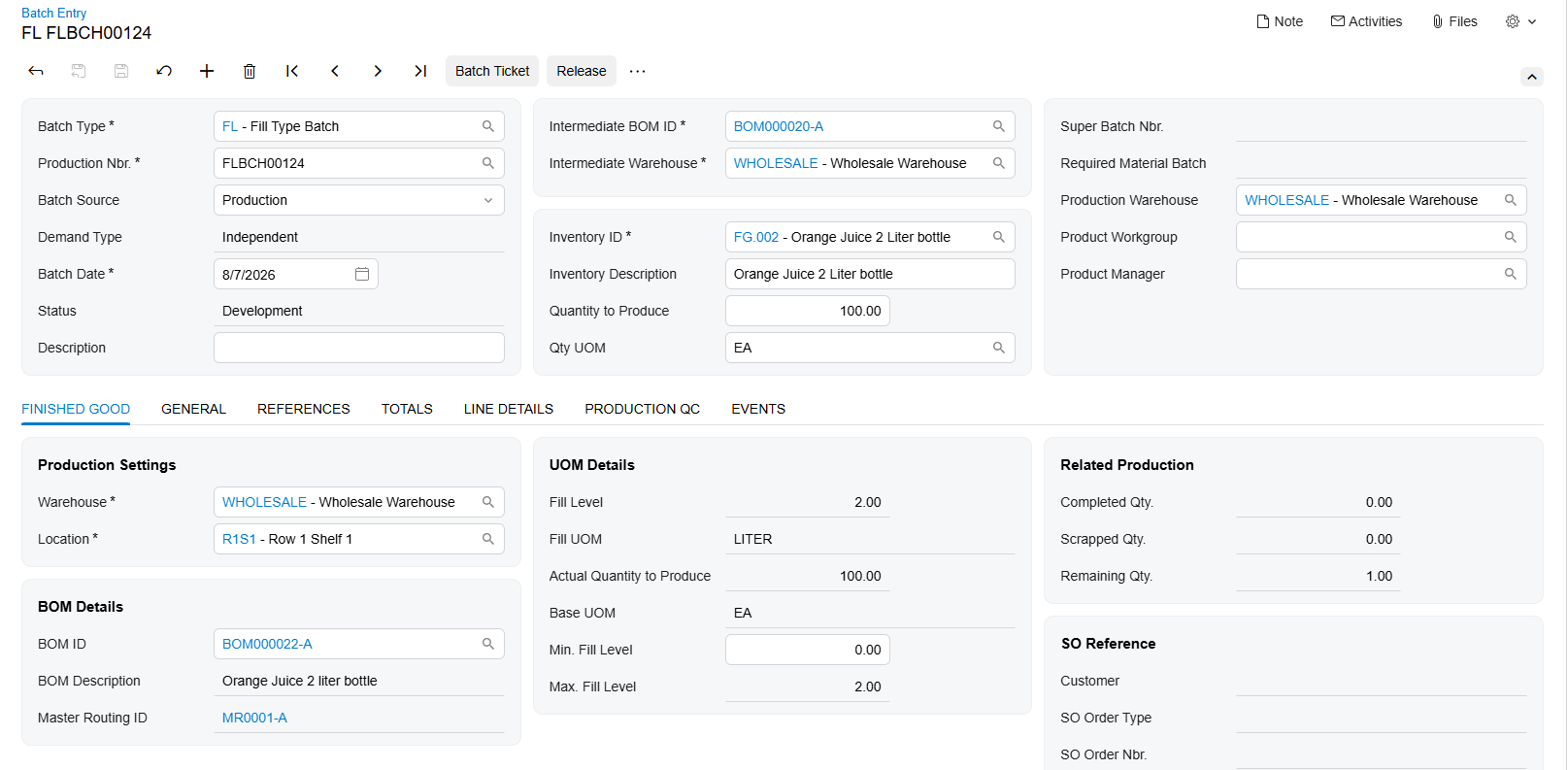Open the Activities panel
Screen dimensions: 1568x770
[1366, 21]
